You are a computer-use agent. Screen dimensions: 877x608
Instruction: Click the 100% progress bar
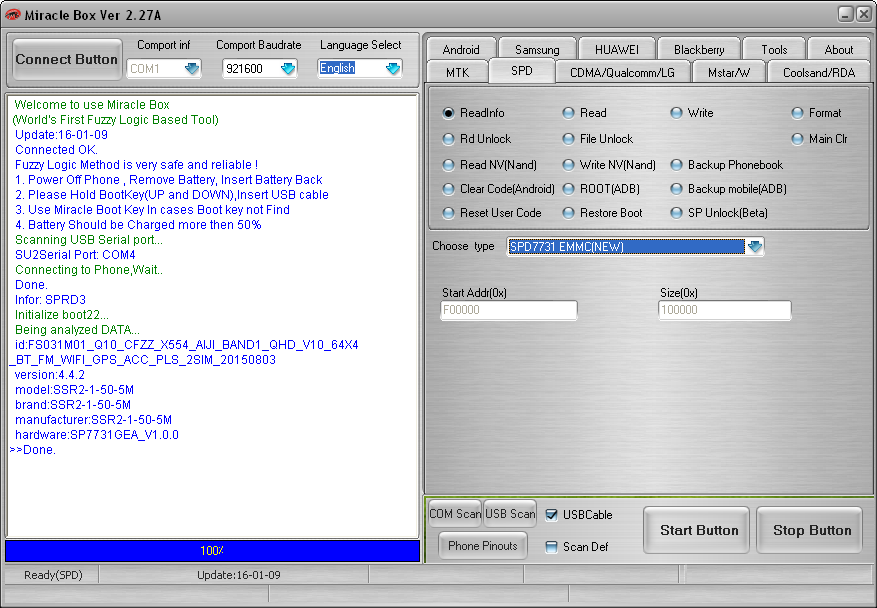click(213, 551)
